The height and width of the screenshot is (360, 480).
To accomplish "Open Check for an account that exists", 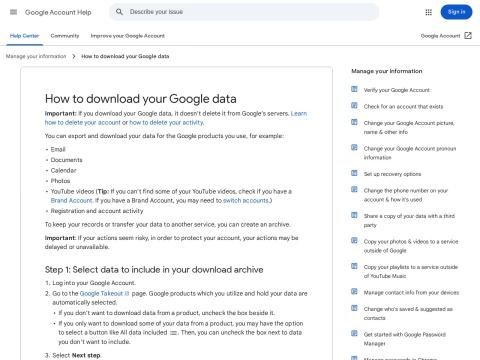I will coord(403,107).
